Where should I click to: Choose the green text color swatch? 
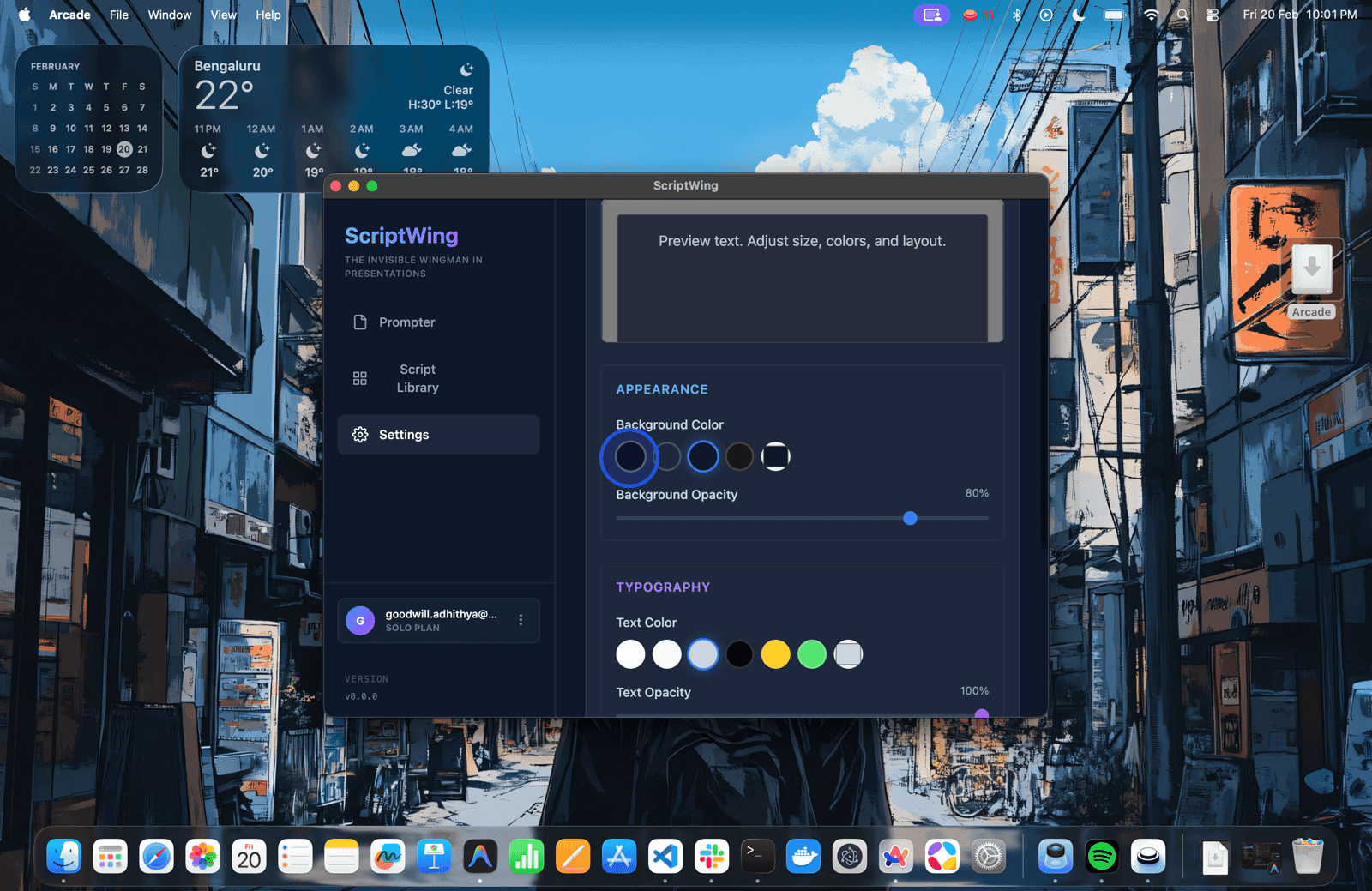click(811, 654)
